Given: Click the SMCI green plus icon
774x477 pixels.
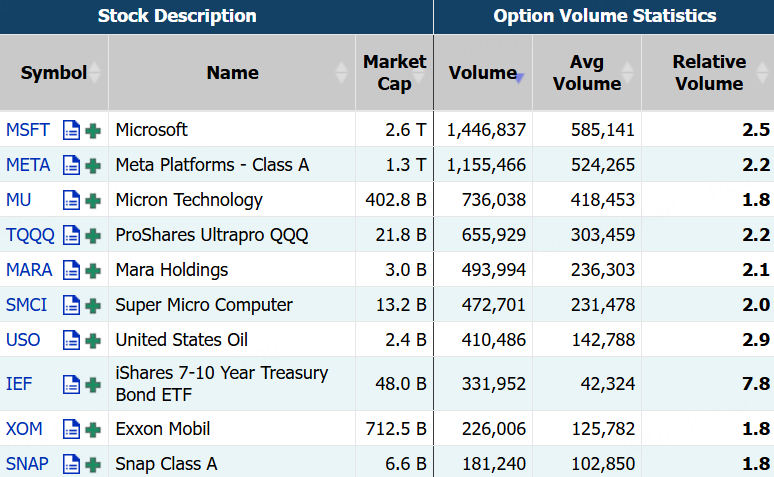Looking at the screenshot, I should pyautogui.click(x=93, y=305).
